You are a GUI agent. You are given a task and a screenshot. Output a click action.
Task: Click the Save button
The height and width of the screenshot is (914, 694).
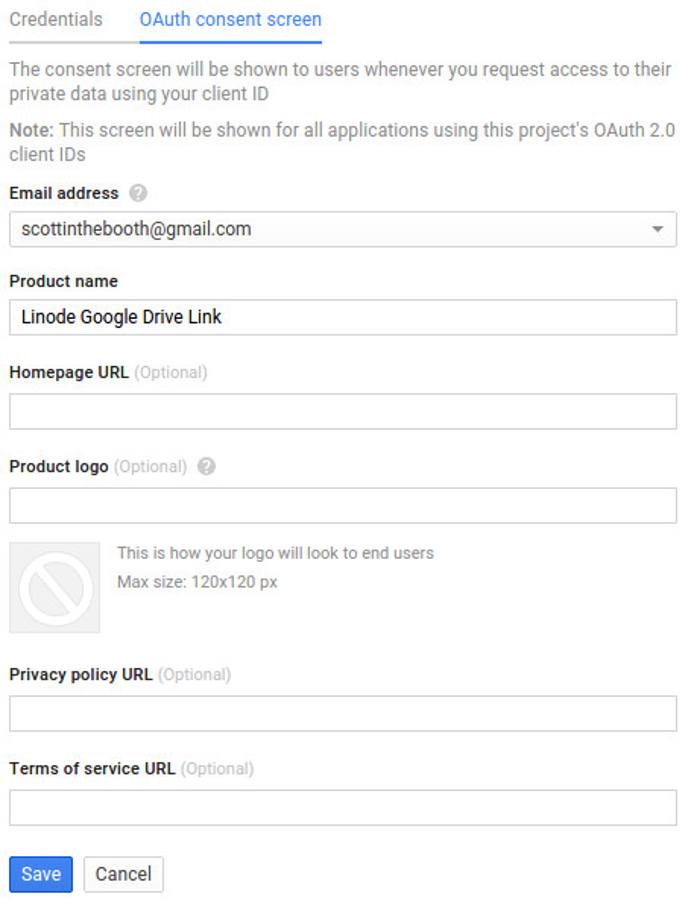point(40,873)
